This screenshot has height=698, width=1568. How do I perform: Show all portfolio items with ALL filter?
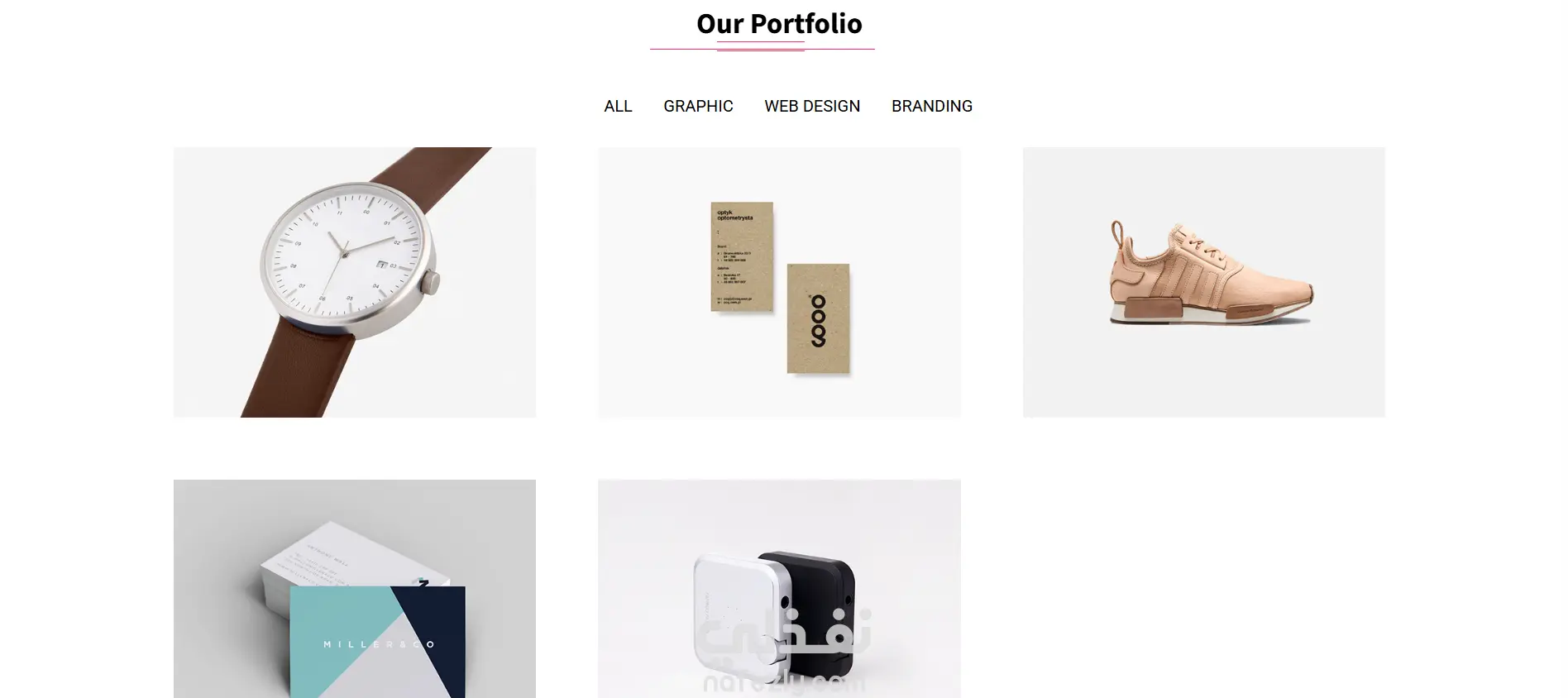coord(618,107)
